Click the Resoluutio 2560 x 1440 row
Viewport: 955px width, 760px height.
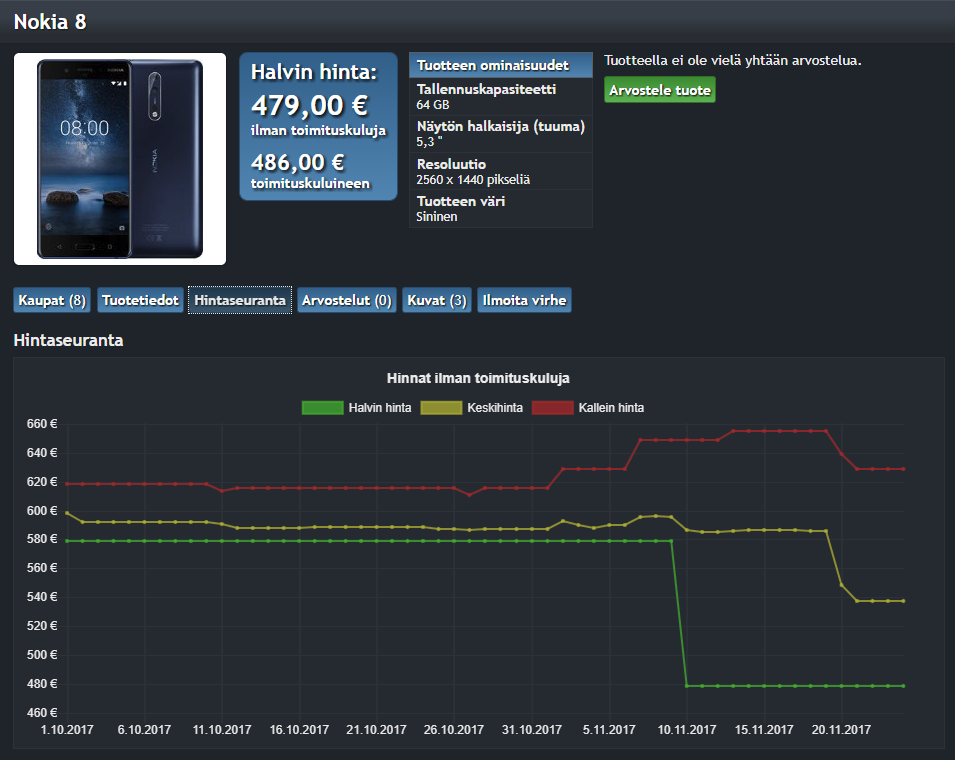click(501, 172)
